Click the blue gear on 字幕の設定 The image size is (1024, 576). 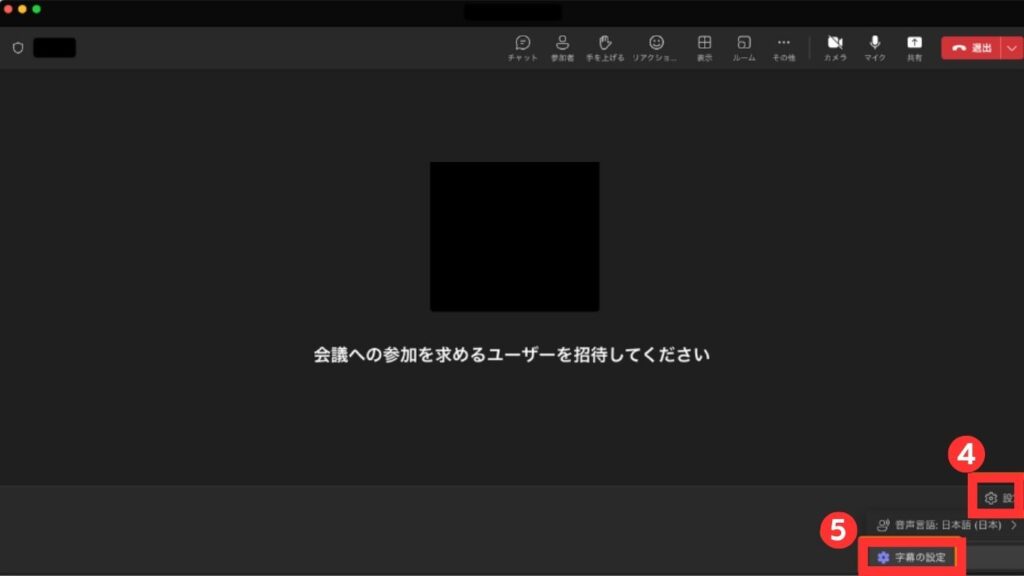coord(884,556)
